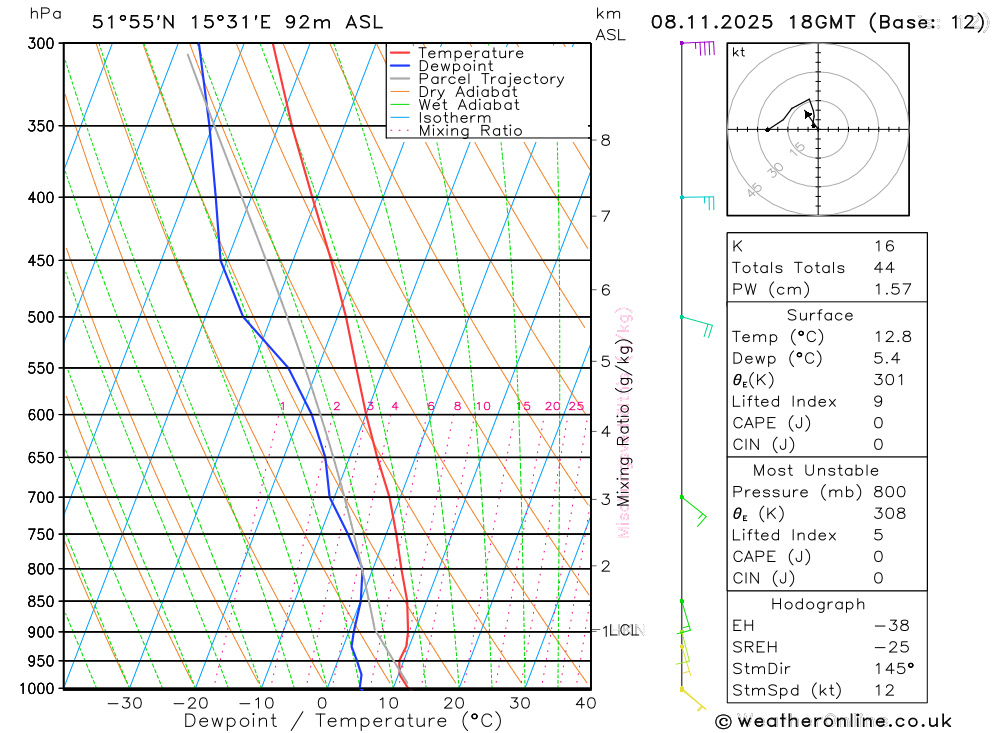Click the hodograph endpoint dot on left

coord(767,130)
